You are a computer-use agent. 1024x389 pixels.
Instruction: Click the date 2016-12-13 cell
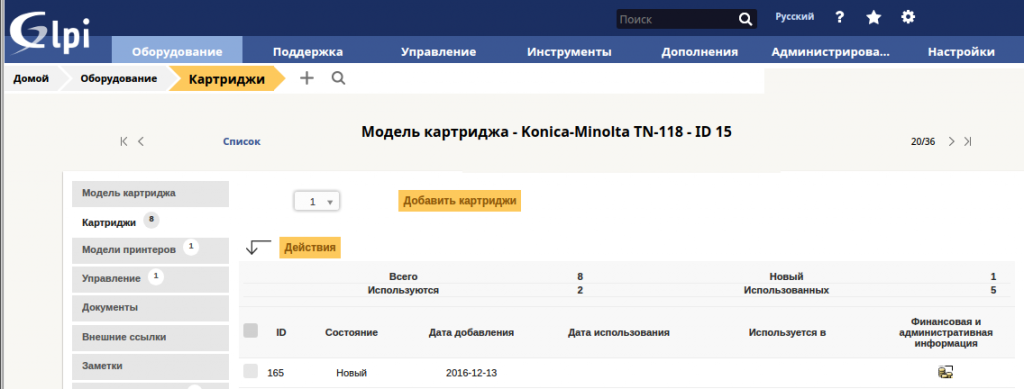(472, 373)
